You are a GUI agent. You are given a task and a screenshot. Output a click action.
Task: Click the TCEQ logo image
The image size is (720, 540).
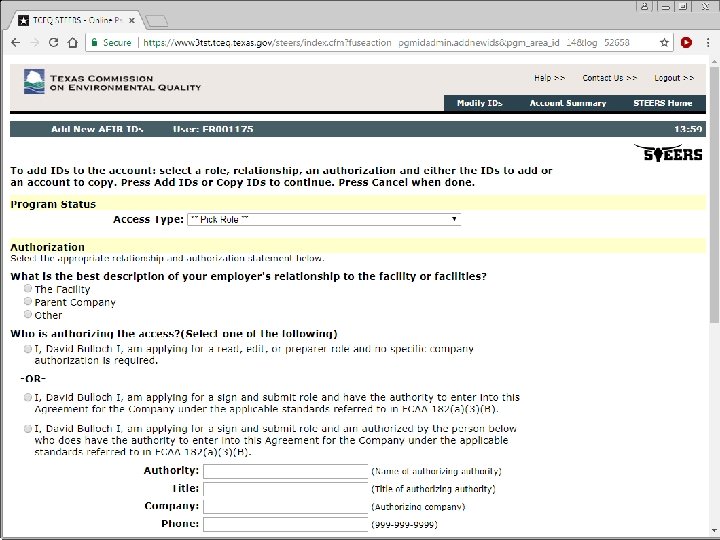34,81
